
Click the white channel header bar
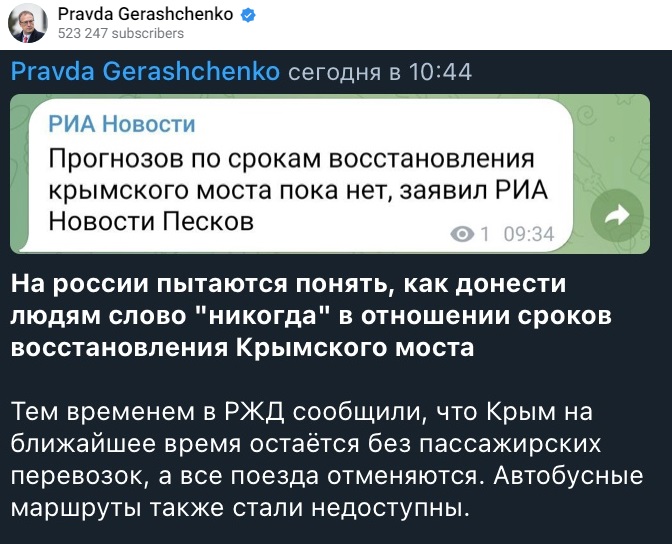[336, 24]
